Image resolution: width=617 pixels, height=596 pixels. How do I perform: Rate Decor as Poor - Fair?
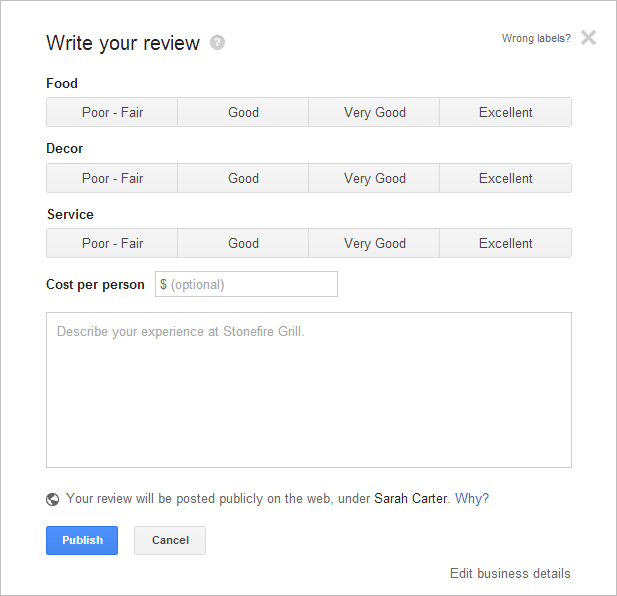(x=112, y=178)
